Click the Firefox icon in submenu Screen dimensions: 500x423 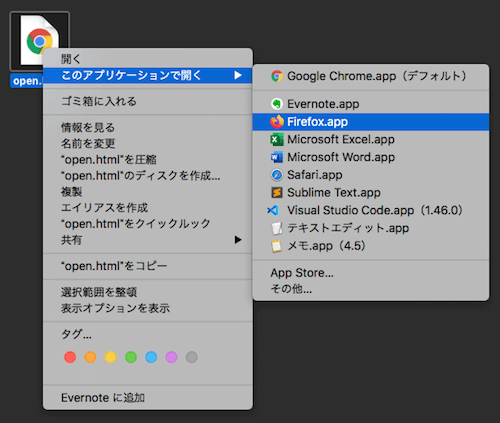pos(277,122)
